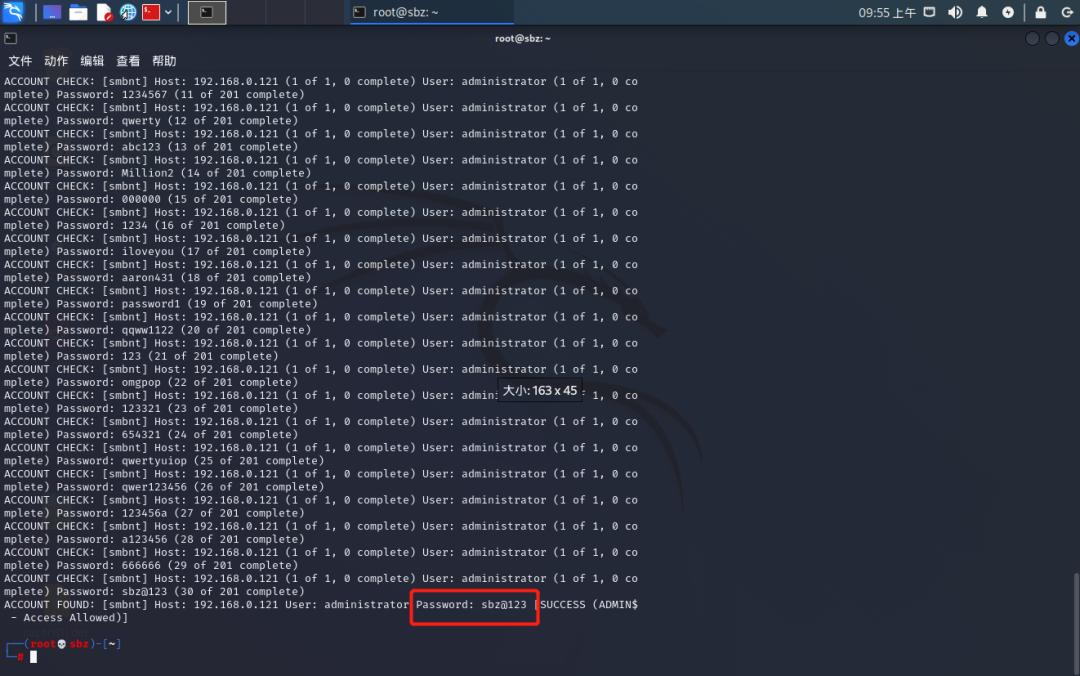Click the 'Password: omgpop' output line
The image size is (1080, 676).
(151, 382)
